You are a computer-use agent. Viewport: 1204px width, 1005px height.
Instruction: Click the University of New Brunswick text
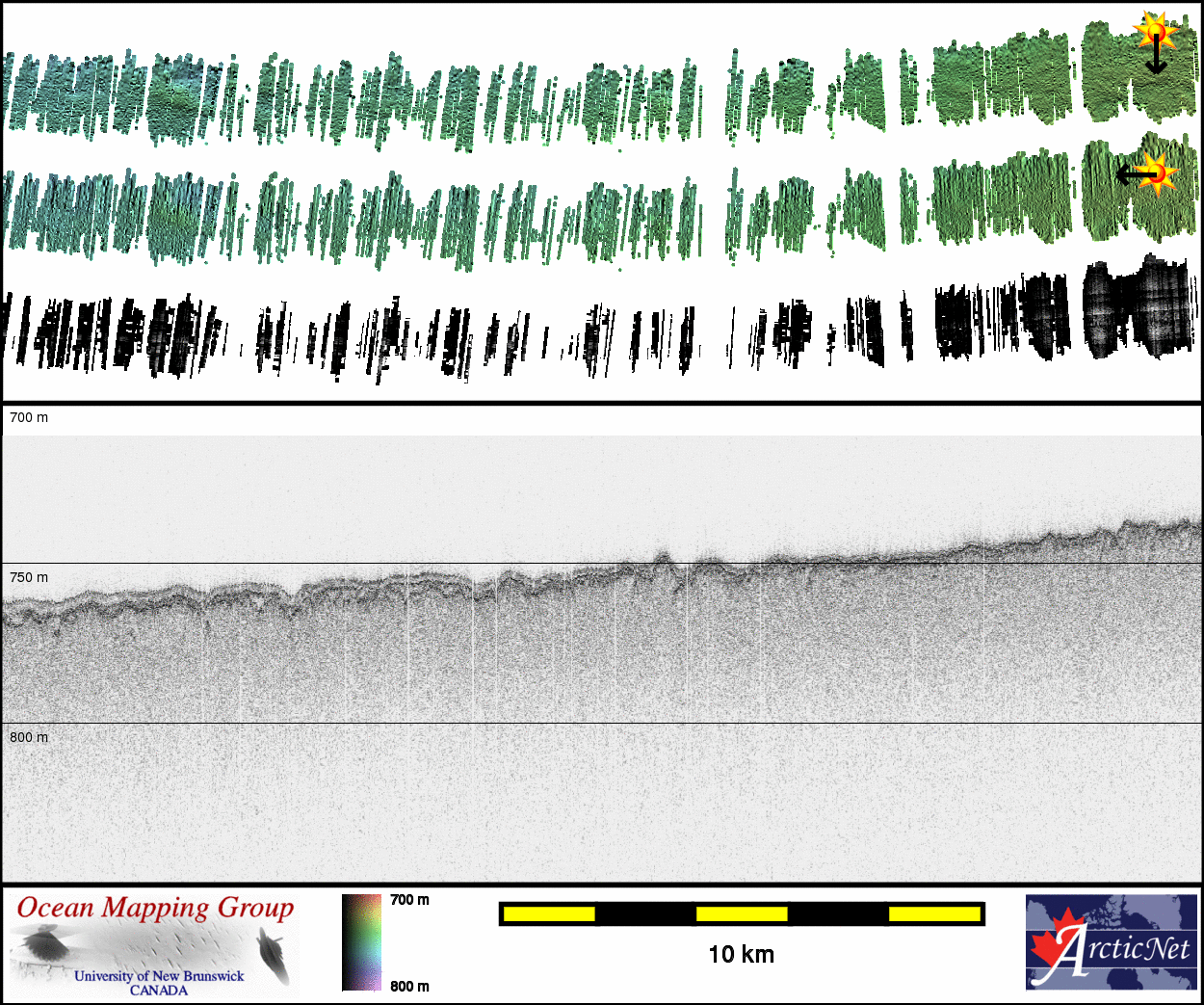159,975
